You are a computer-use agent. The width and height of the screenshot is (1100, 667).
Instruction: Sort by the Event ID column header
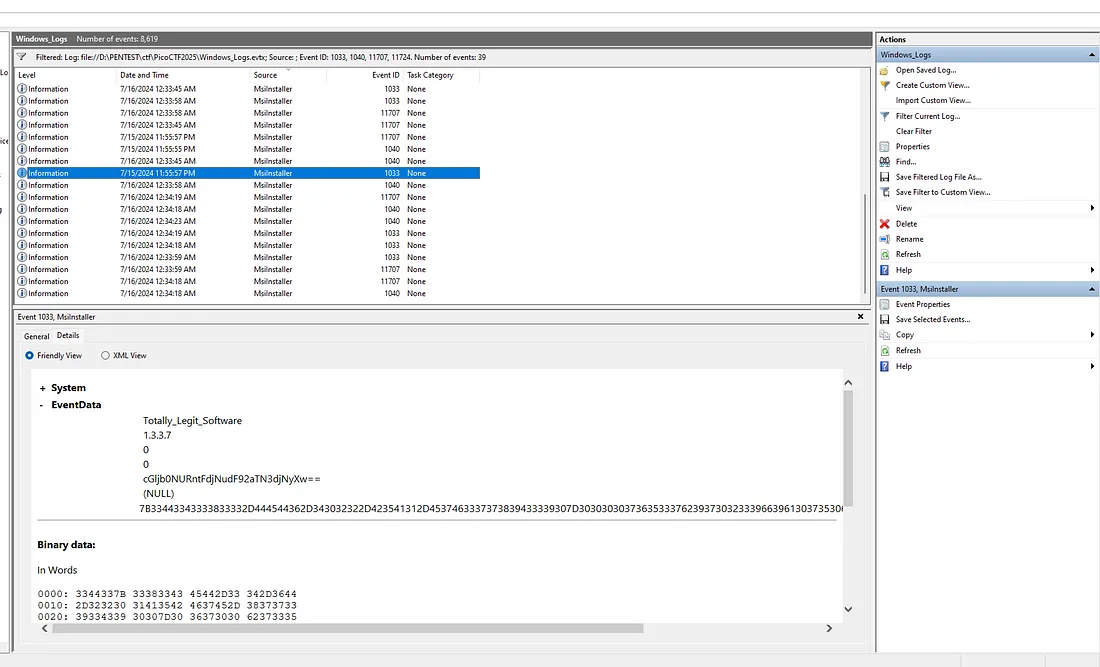pyautogui.click(x=365, y=75)
